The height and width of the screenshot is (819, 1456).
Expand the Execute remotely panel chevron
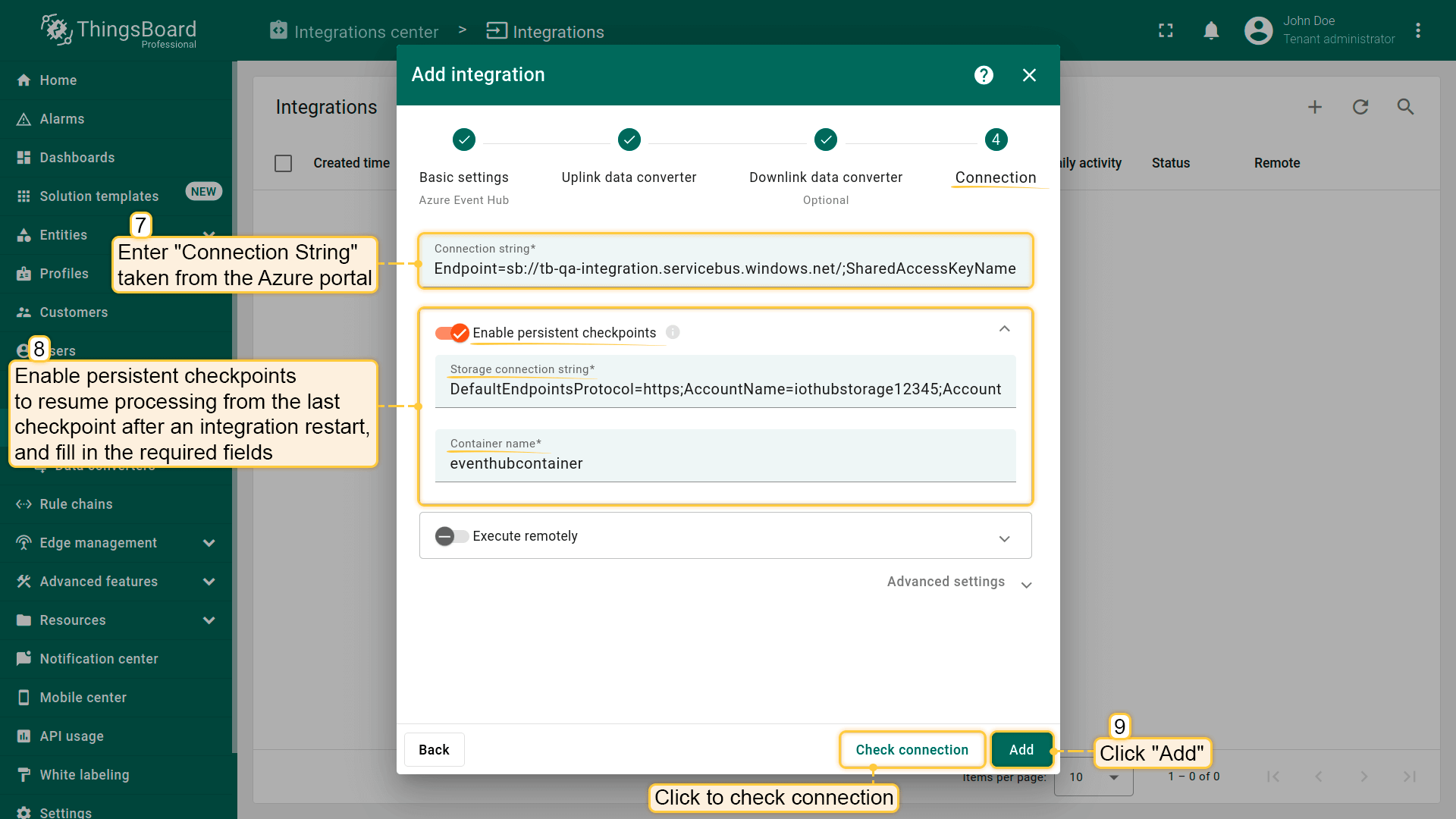click(x=1004, y=538)
